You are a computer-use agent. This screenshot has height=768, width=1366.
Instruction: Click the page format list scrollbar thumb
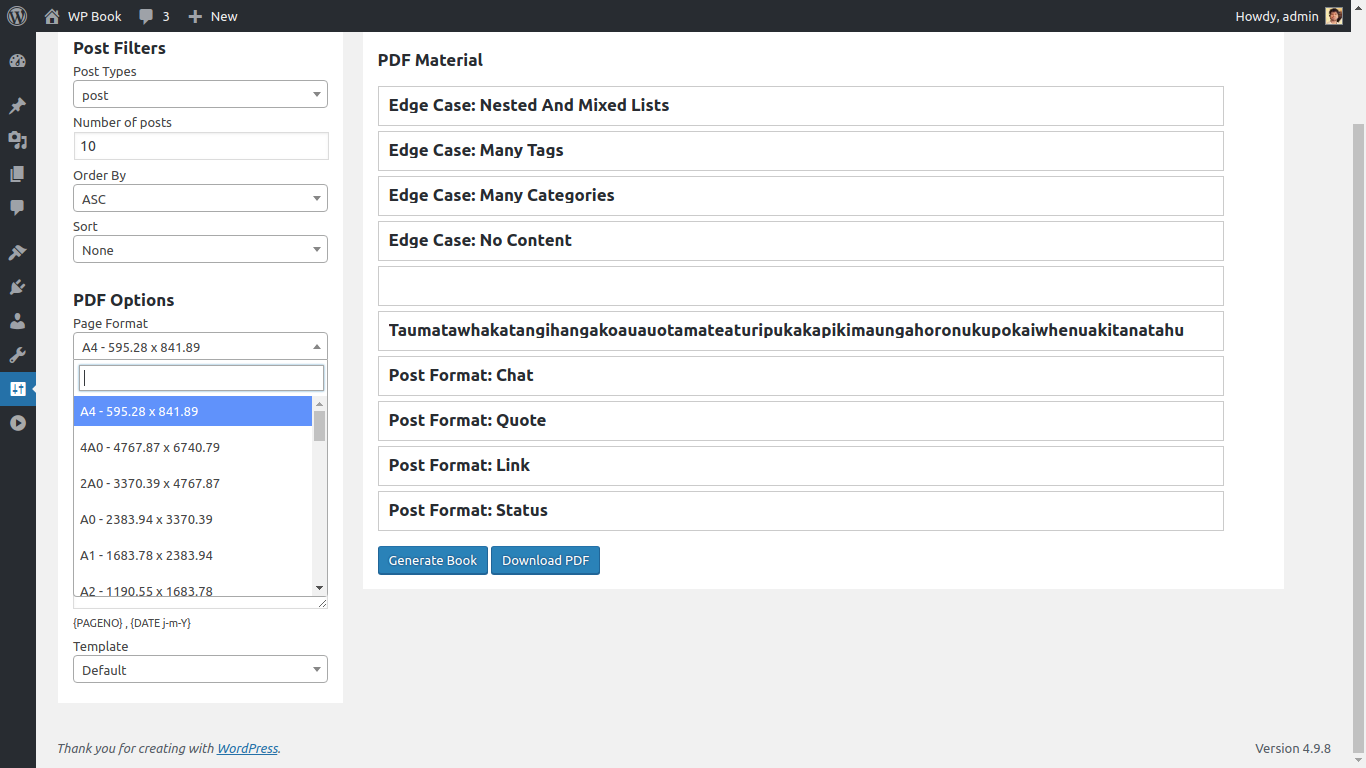(x=319, y=425)
